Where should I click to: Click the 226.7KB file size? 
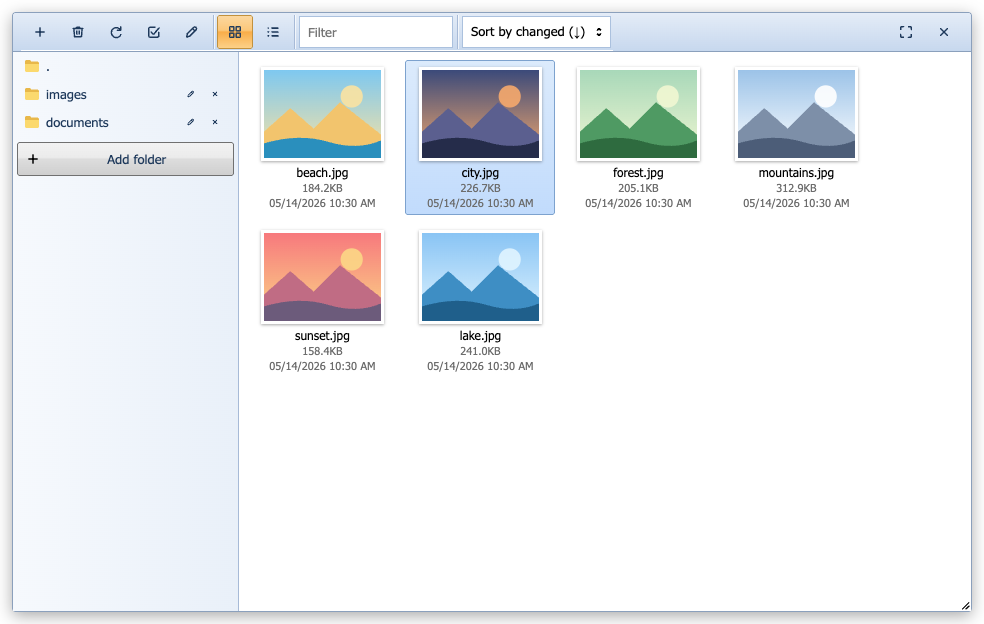coord(480,188)
